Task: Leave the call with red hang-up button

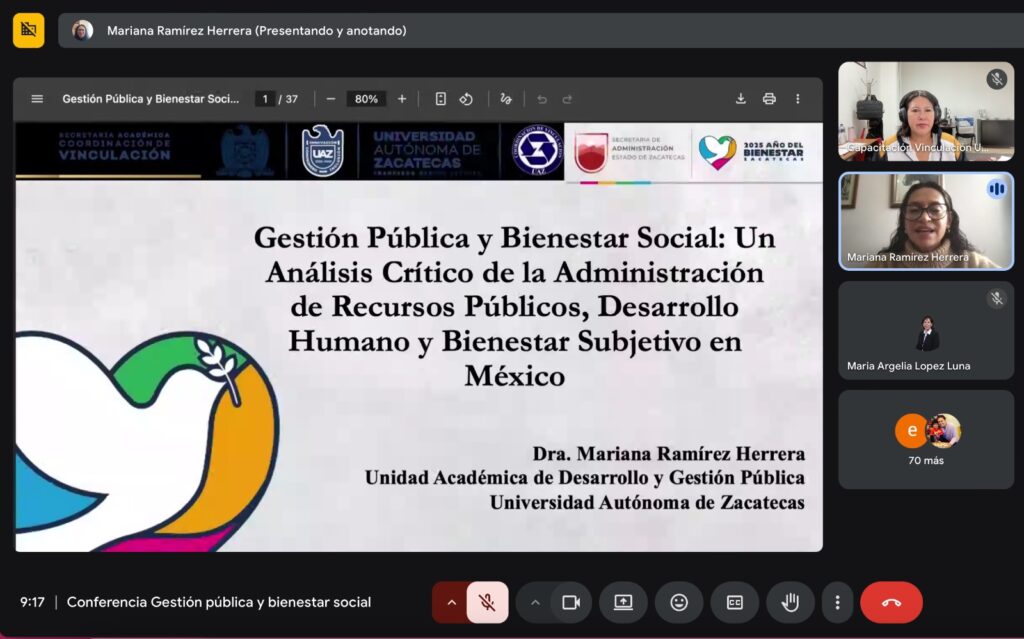Action: [891, 602]
